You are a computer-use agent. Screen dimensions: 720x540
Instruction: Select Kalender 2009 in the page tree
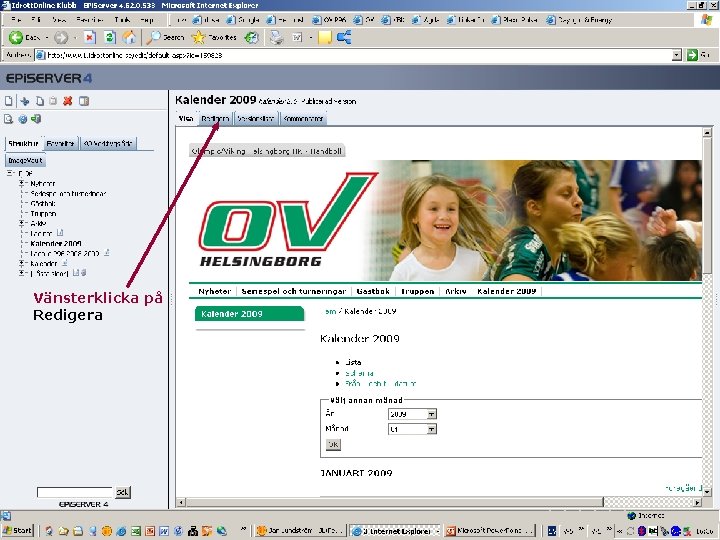click(56, 243)
